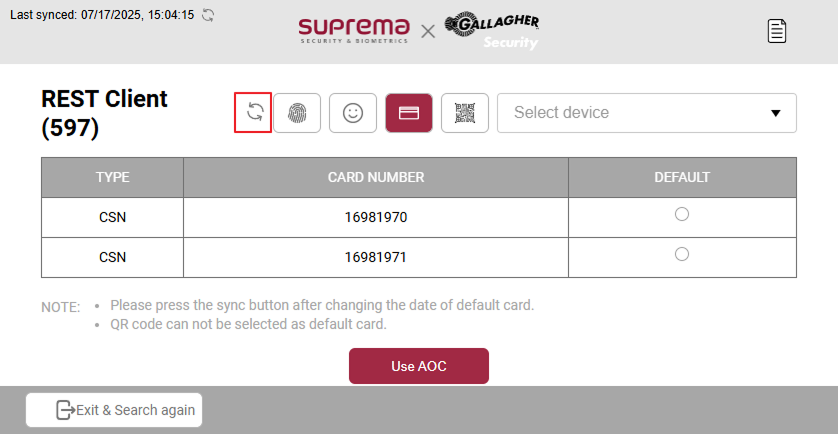Click the DEFAULT column header

[x=682, y=177]
